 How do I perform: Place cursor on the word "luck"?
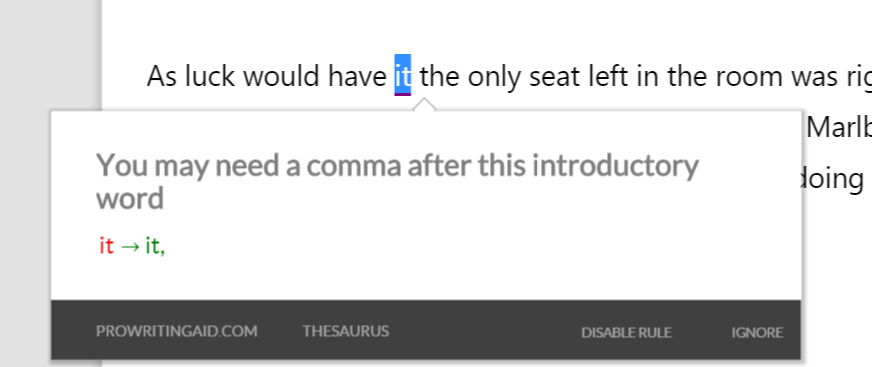210,76
